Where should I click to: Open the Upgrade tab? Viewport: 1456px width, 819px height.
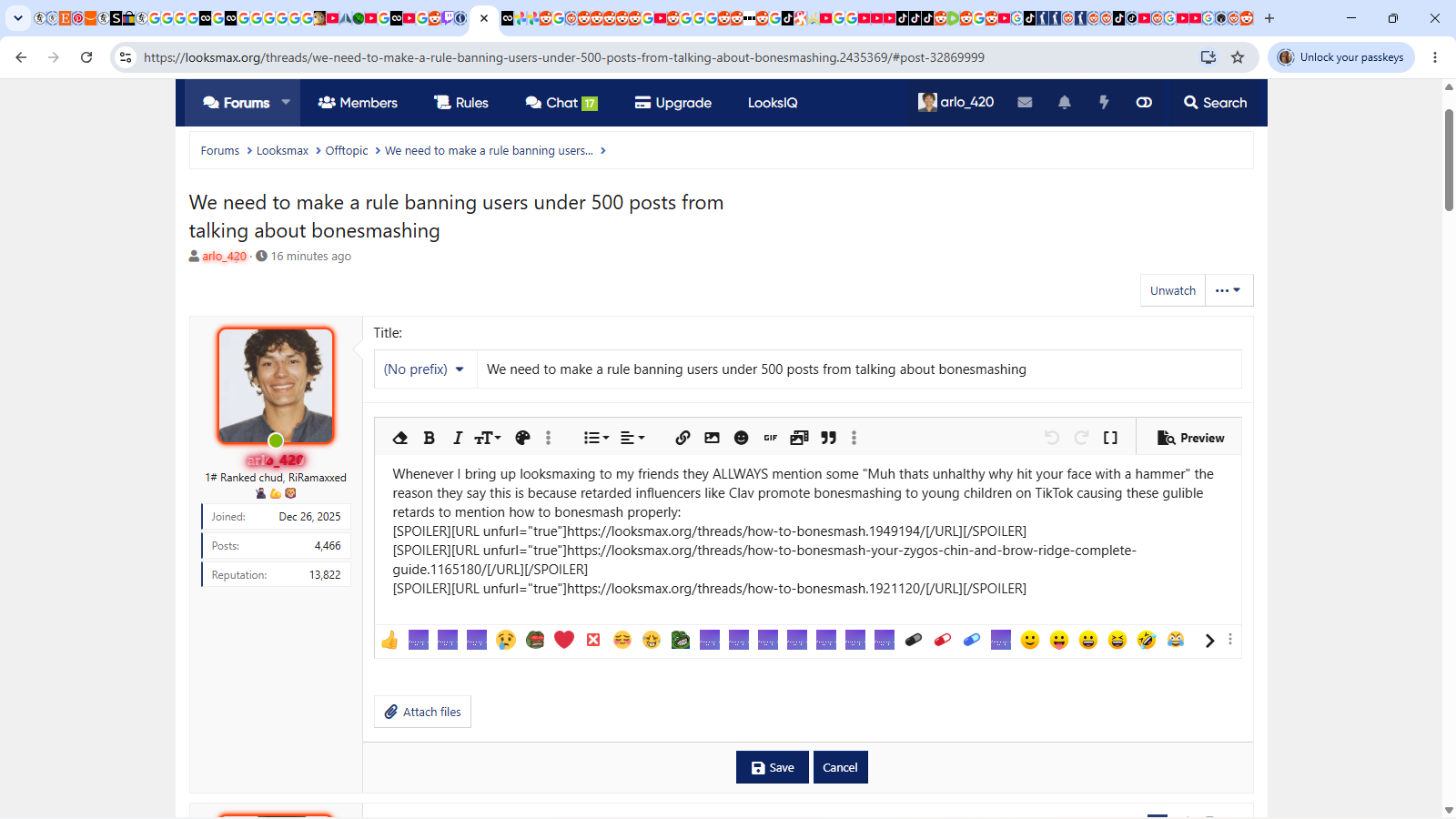pyautogui.click(x=673, y=103)
